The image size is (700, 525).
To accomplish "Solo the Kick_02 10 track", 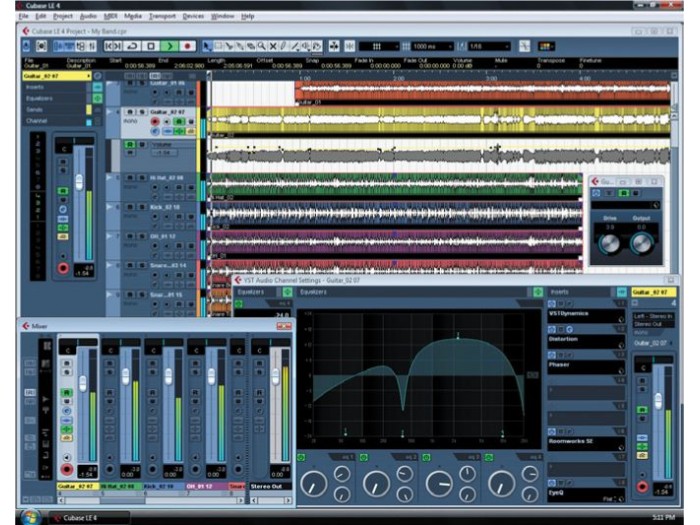I will (142, 207).
